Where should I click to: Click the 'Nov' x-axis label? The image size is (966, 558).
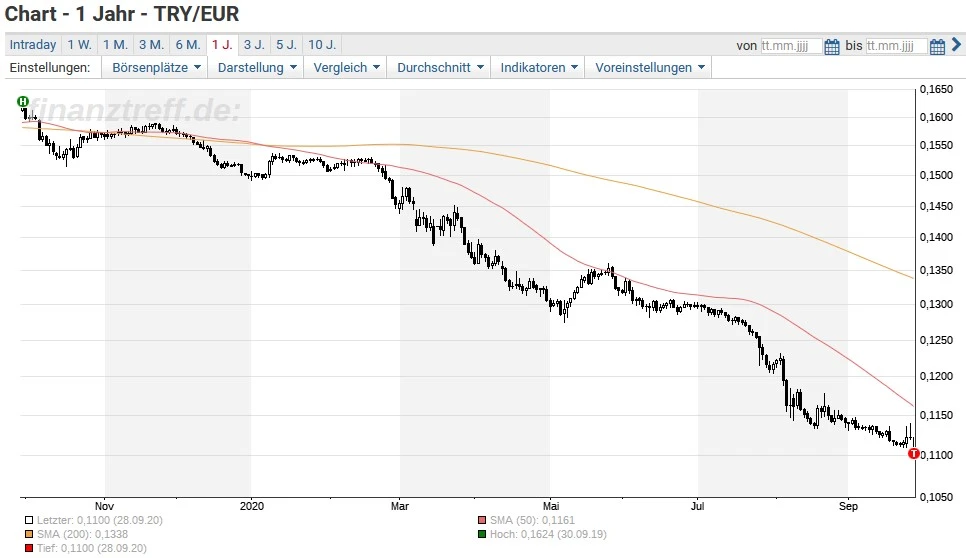pyautogui.click(x=105, y=506)
